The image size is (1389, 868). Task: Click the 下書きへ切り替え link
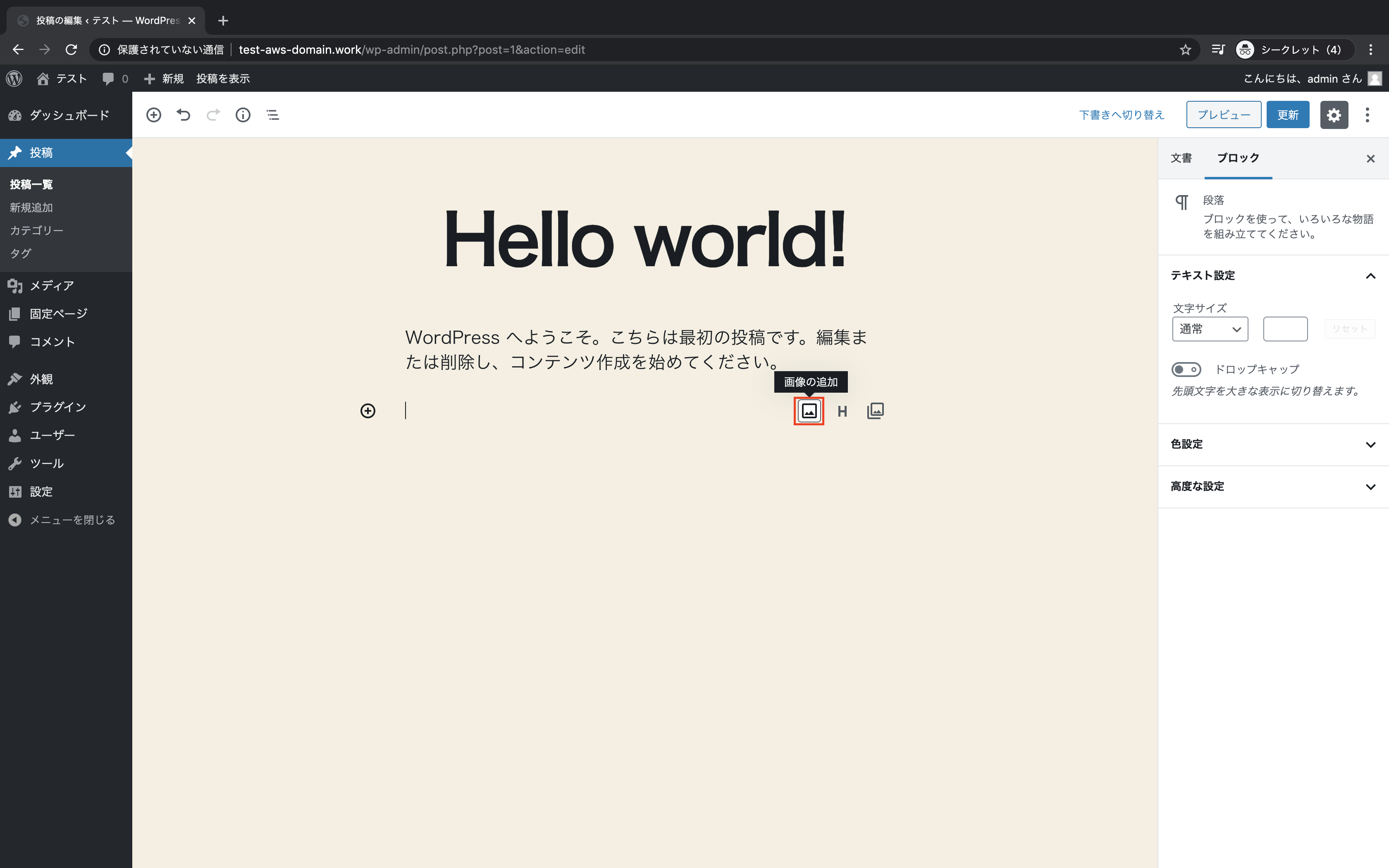point(1122,115)
